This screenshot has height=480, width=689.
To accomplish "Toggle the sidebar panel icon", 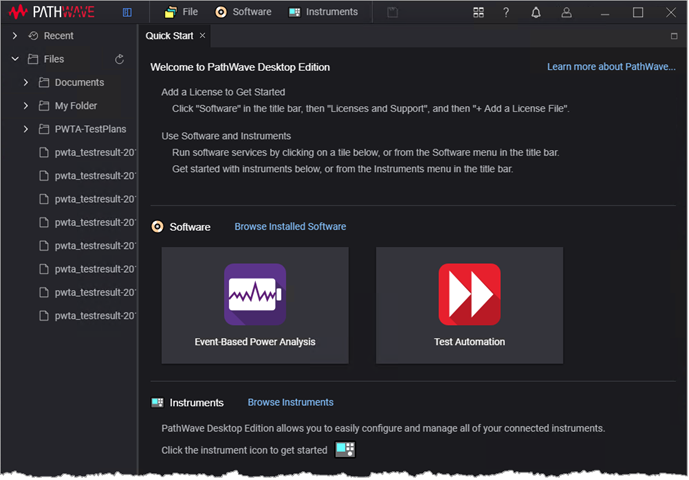I will point(127,12).
